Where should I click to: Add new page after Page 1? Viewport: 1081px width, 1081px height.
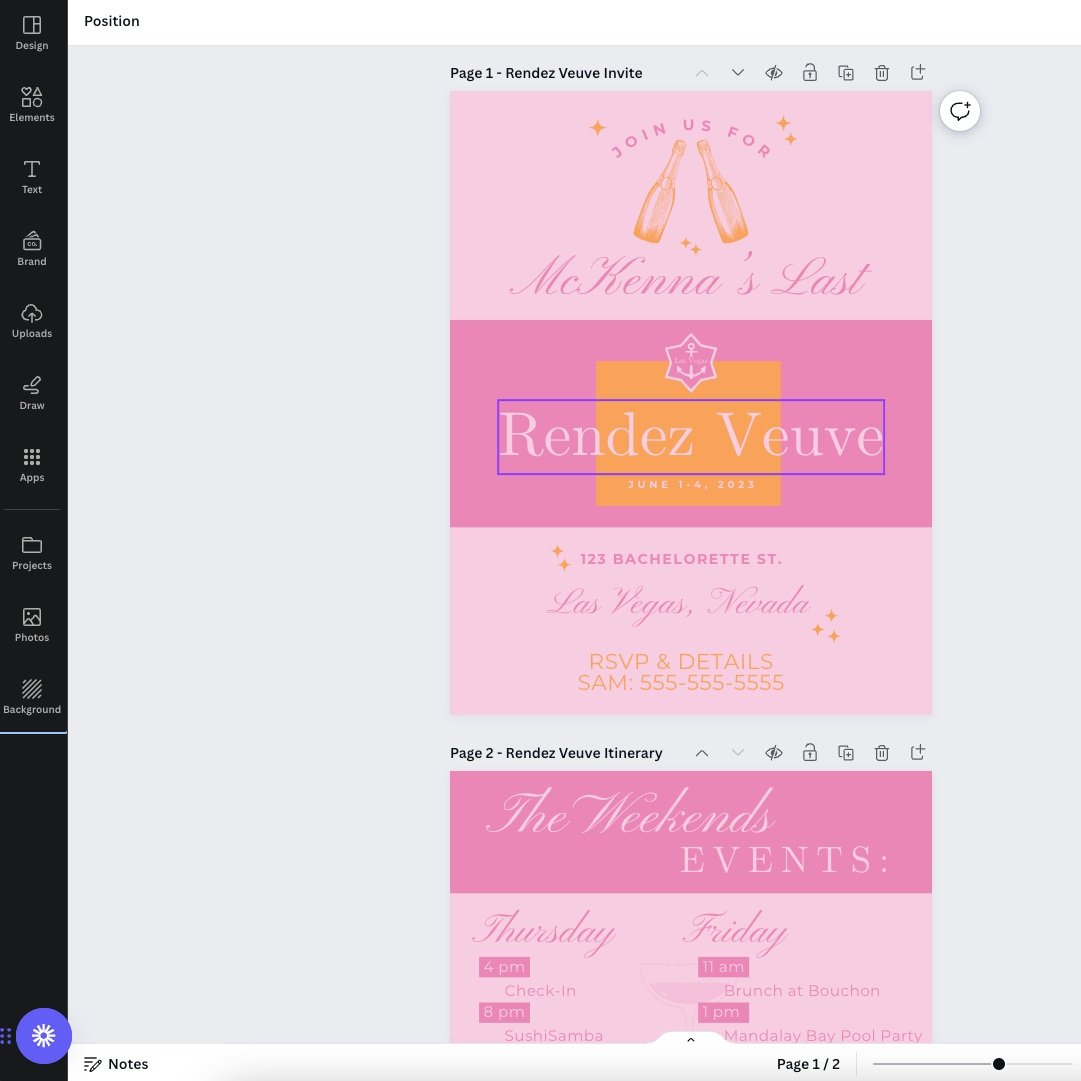pos(918,72)
